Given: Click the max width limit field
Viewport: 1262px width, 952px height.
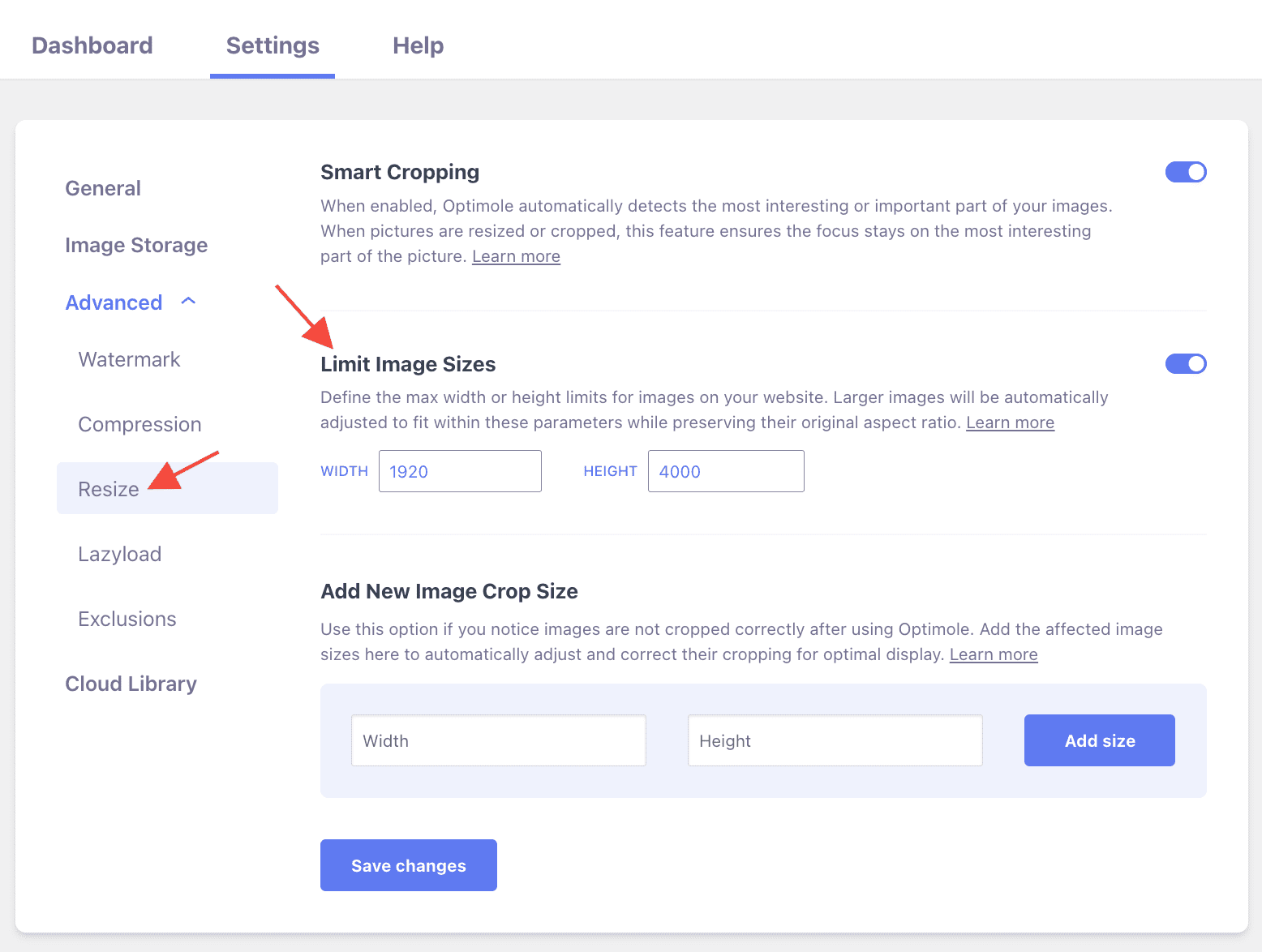Looking at the screenshot, I should click(460, 471).
